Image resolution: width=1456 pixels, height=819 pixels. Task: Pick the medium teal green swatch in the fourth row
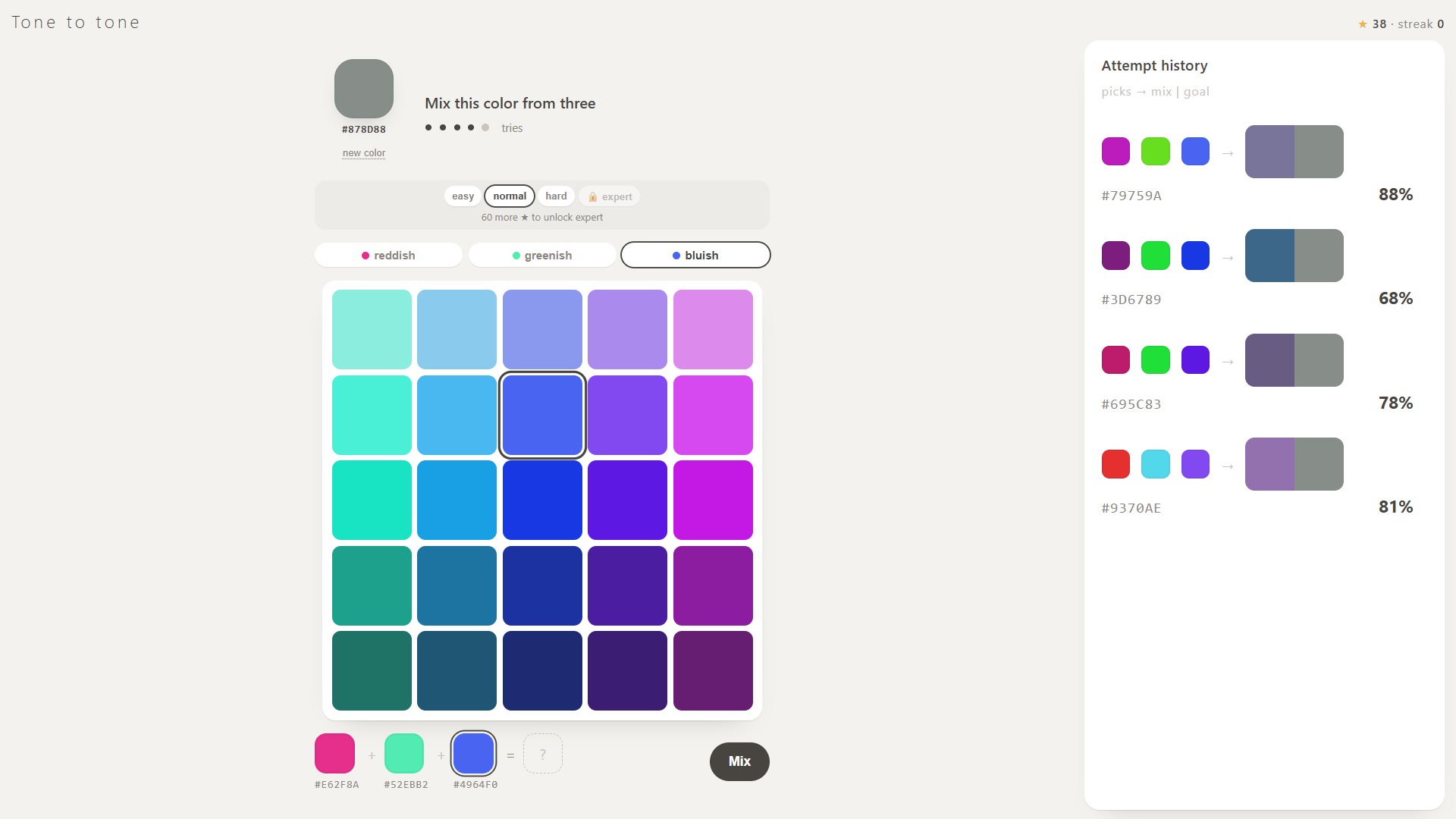click(372, 585)
